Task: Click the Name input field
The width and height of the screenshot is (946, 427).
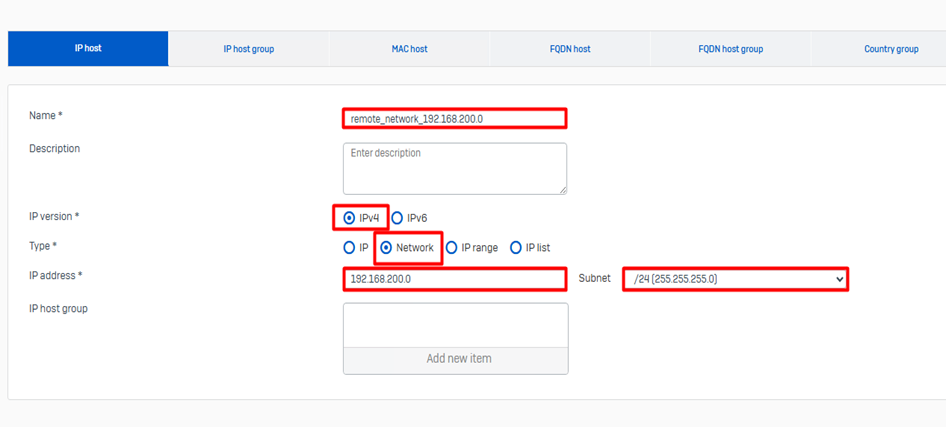Action: 455,119
